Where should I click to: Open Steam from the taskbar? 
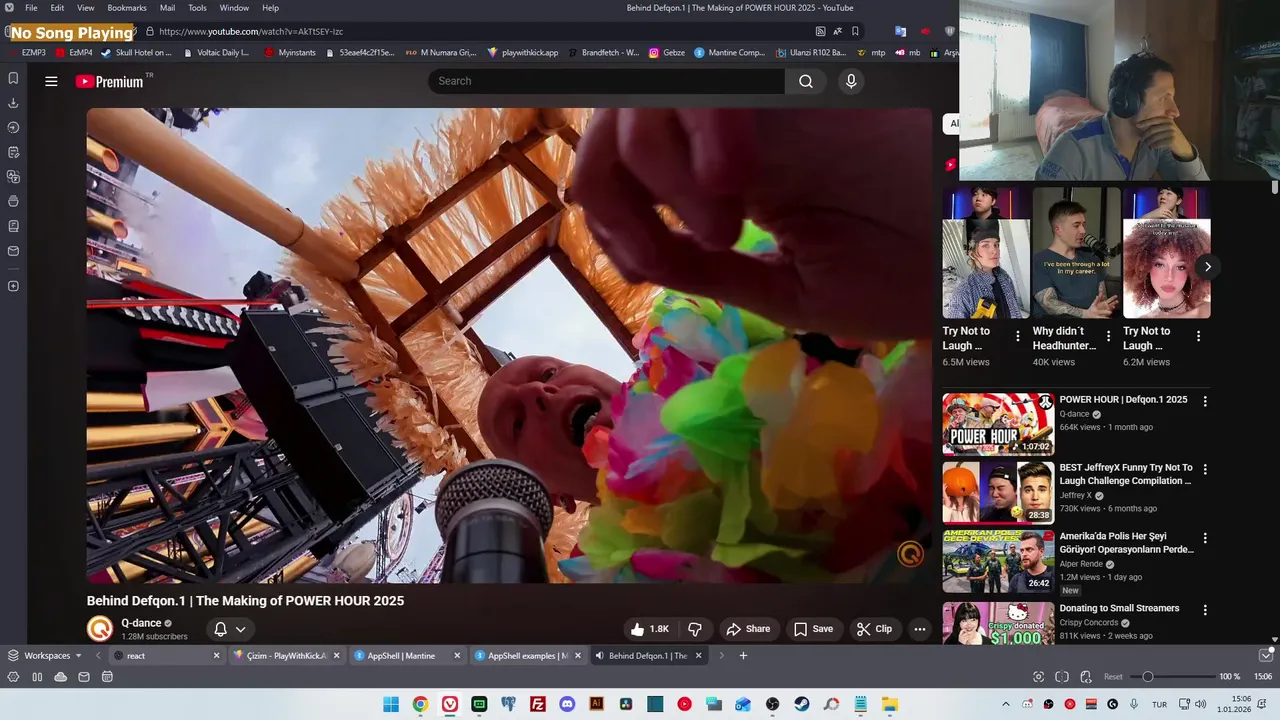point(802,705)
